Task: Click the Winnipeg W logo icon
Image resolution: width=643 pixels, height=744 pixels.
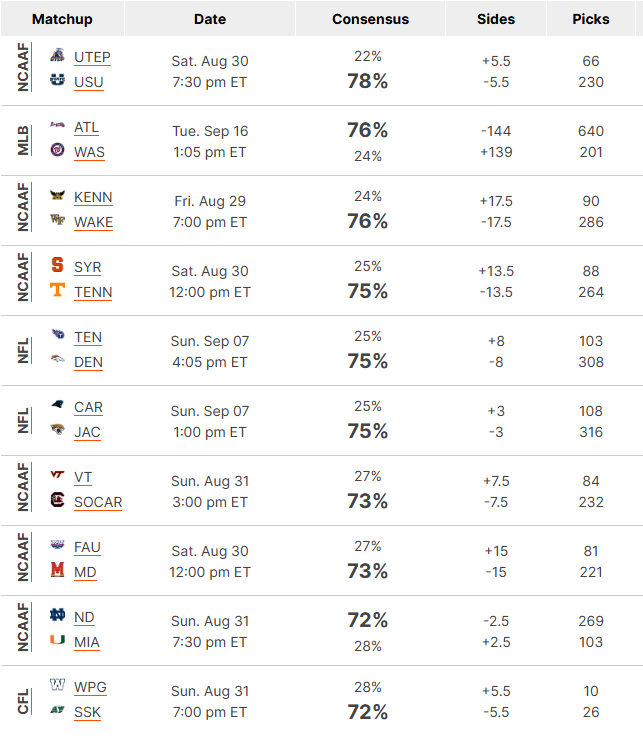Action: point(57,685)
